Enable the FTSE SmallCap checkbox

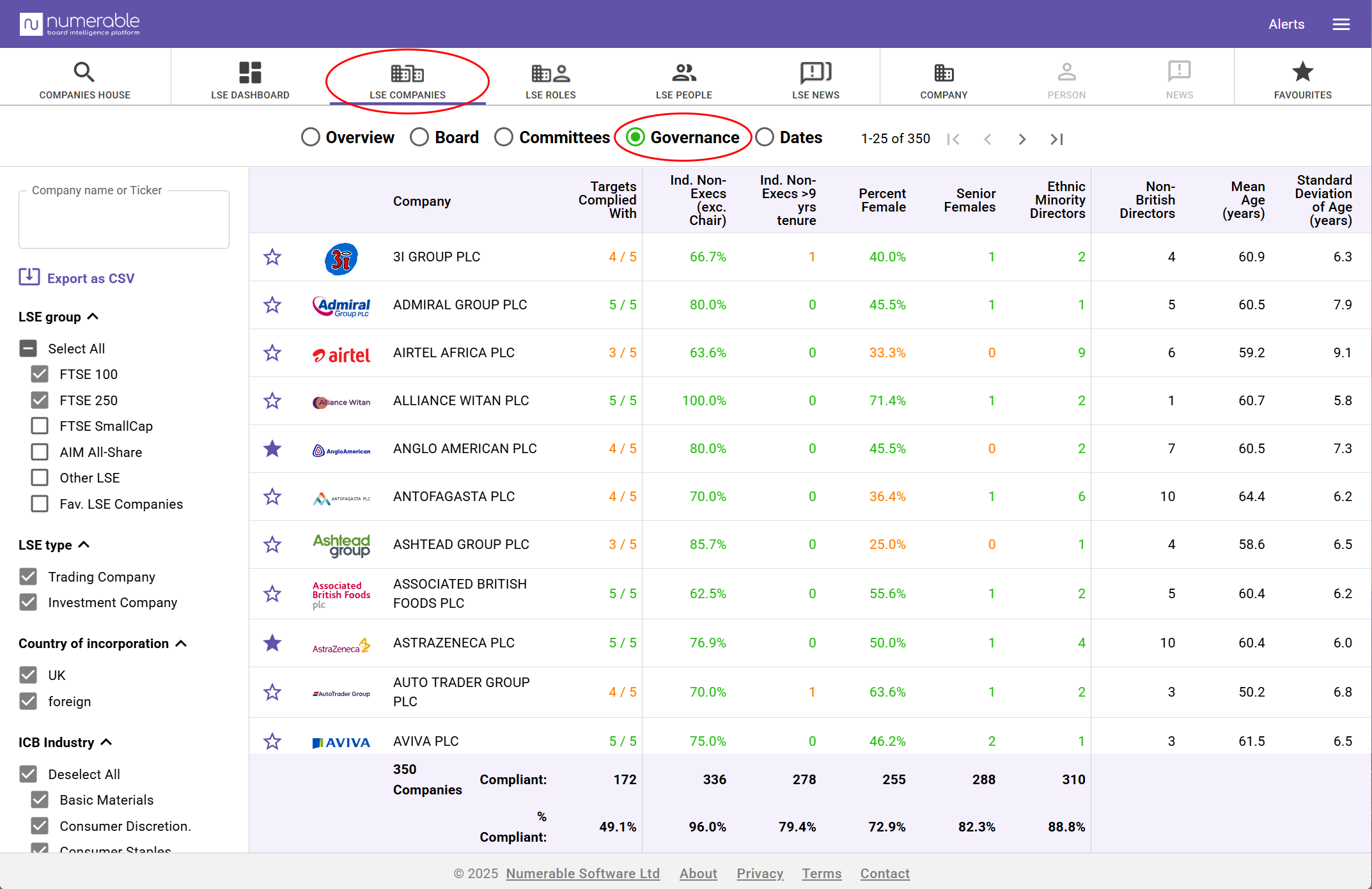(40, 426)
